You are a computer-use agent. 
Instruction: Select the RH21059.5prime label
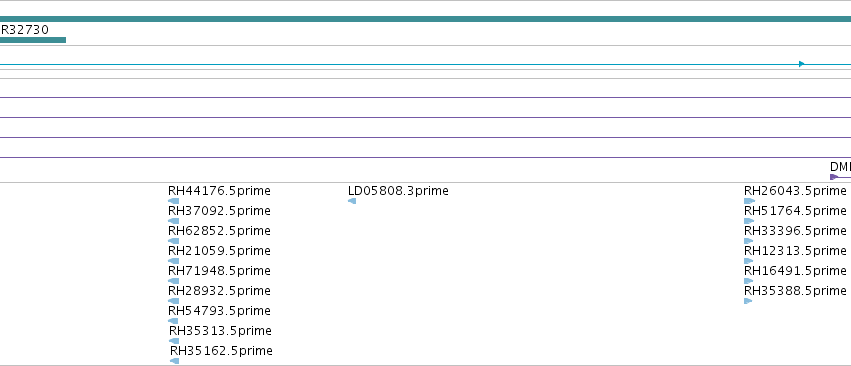(x=219, y=251)
